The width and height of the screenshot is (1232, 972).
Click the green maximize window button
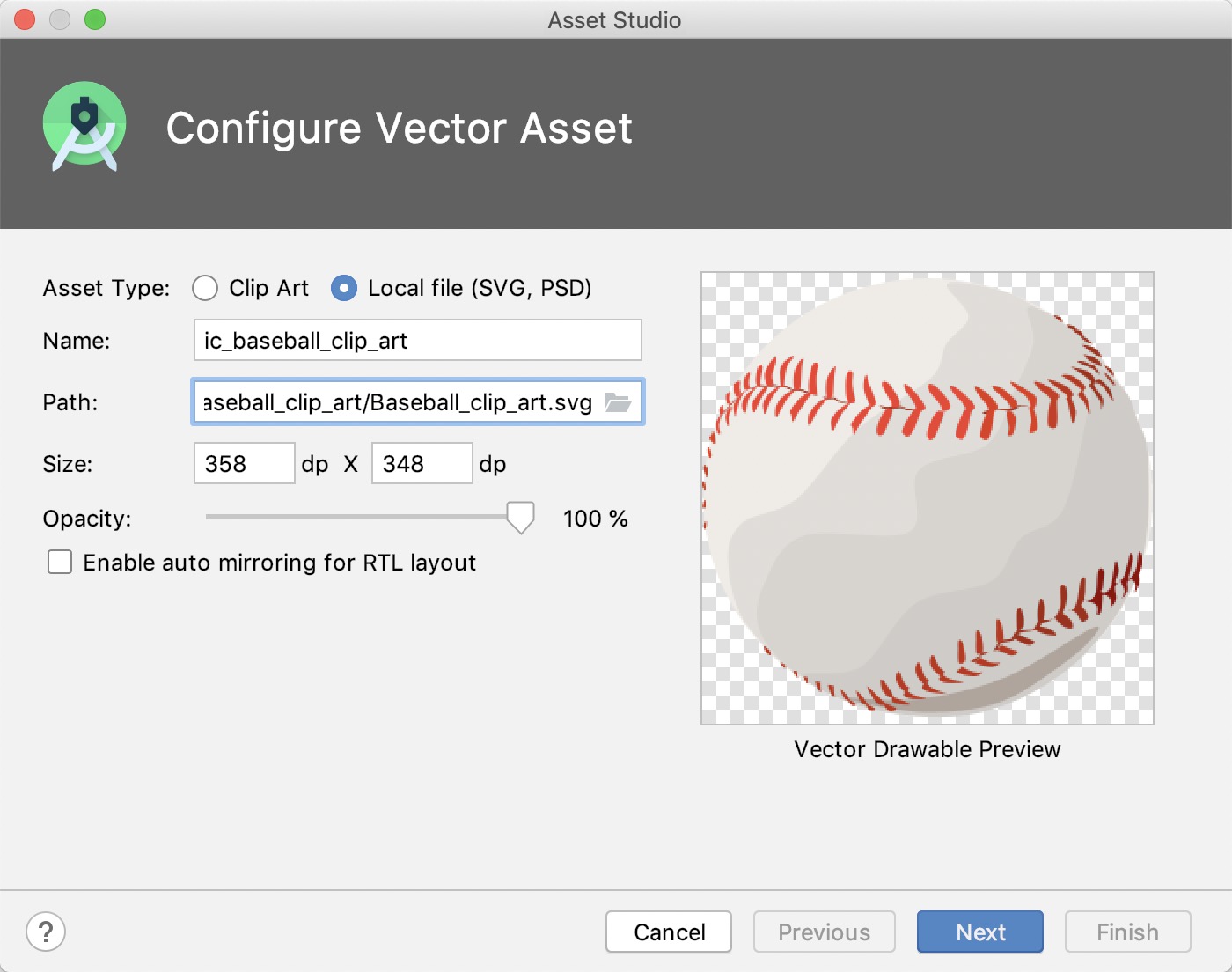95,19
